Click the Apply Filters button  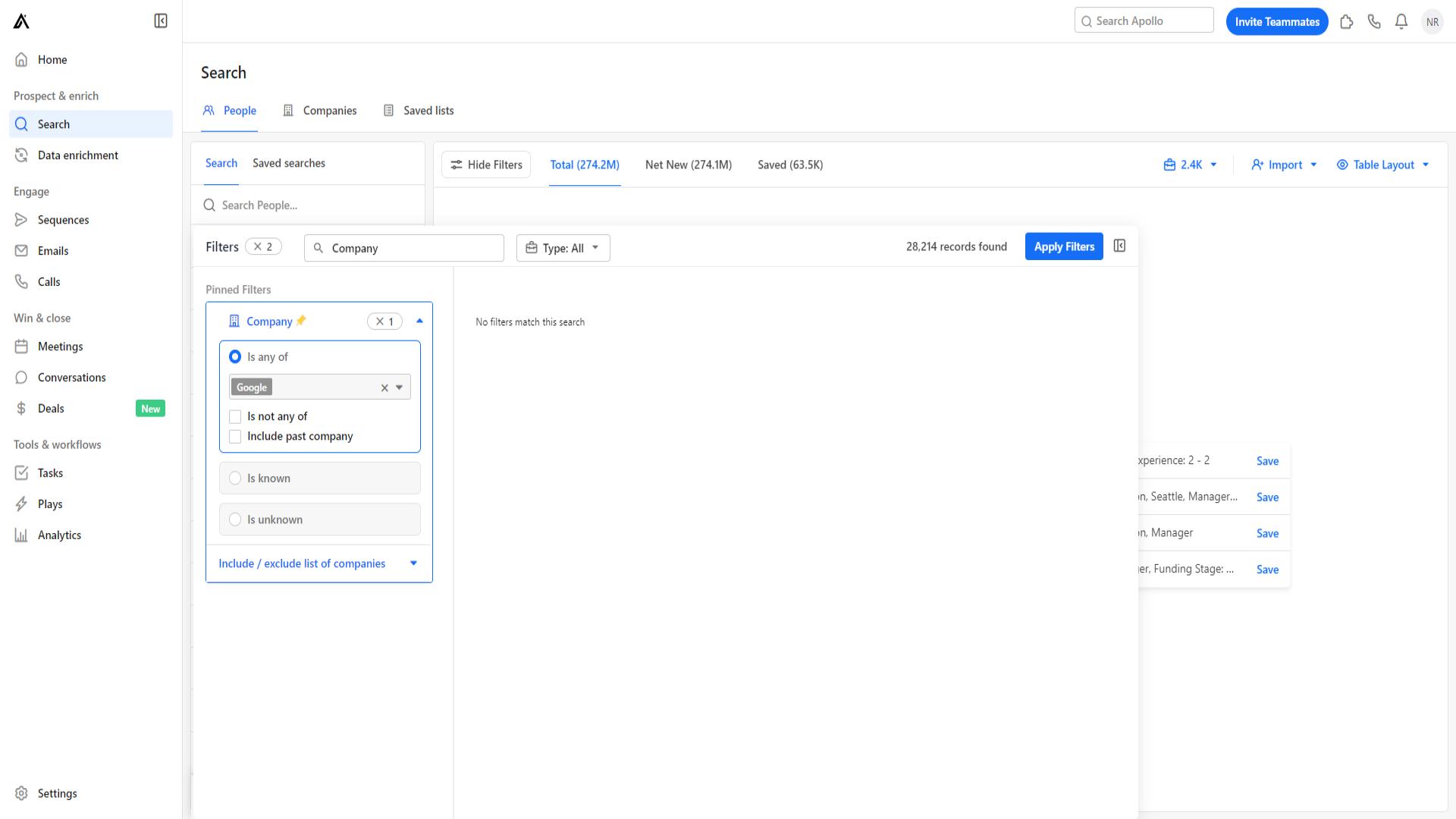[x=1063, y=246]
